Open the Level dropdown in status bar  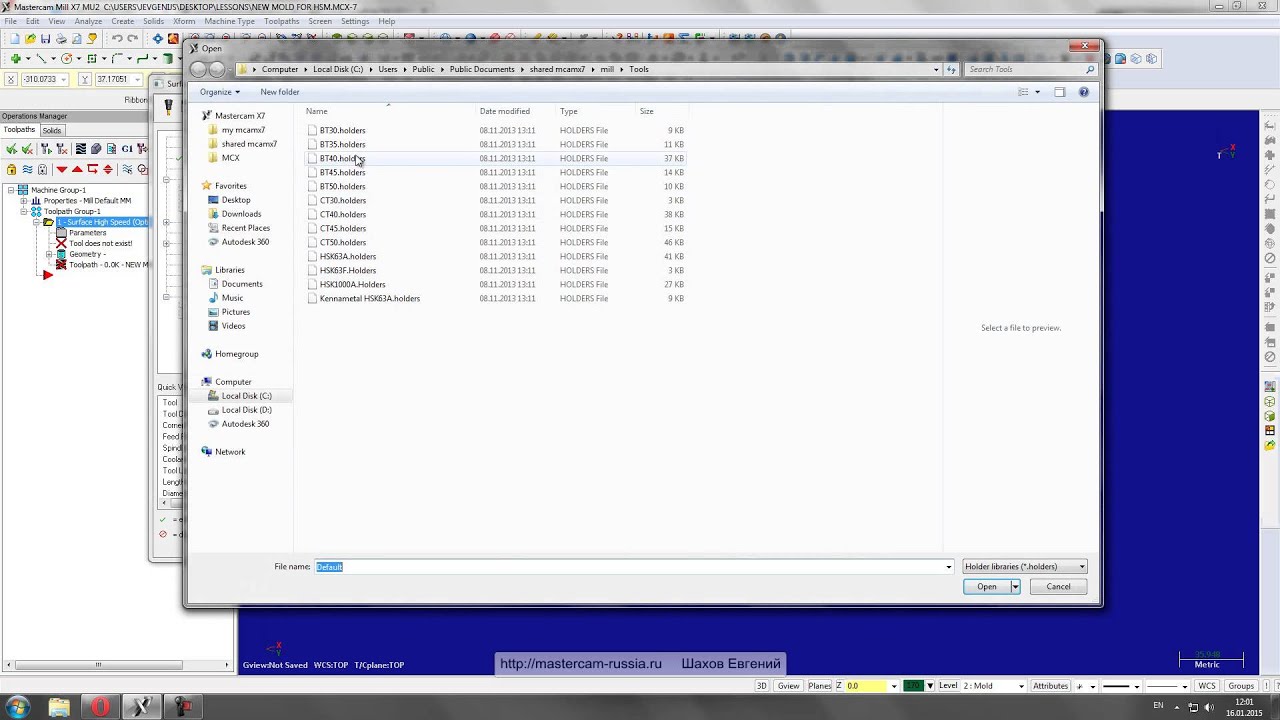point(1021,686)
